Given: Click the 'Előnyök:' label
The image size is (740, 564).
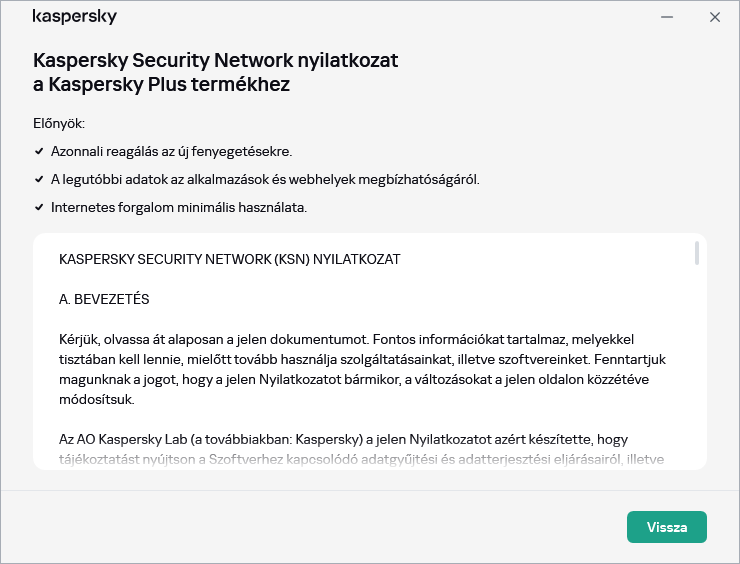Looking at the screenshot, I should [59, 123].
